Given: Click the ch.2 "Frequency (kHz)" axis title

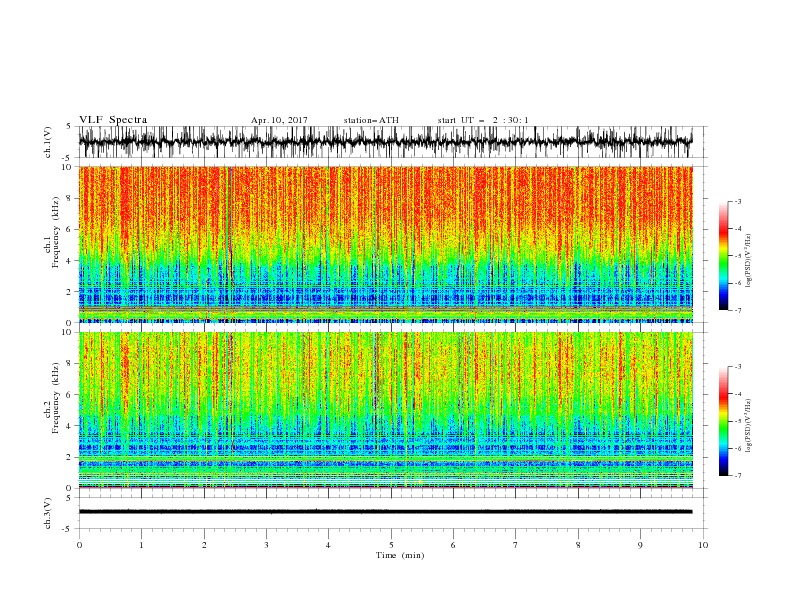Looking at the screenshot, I should point(56,396).
